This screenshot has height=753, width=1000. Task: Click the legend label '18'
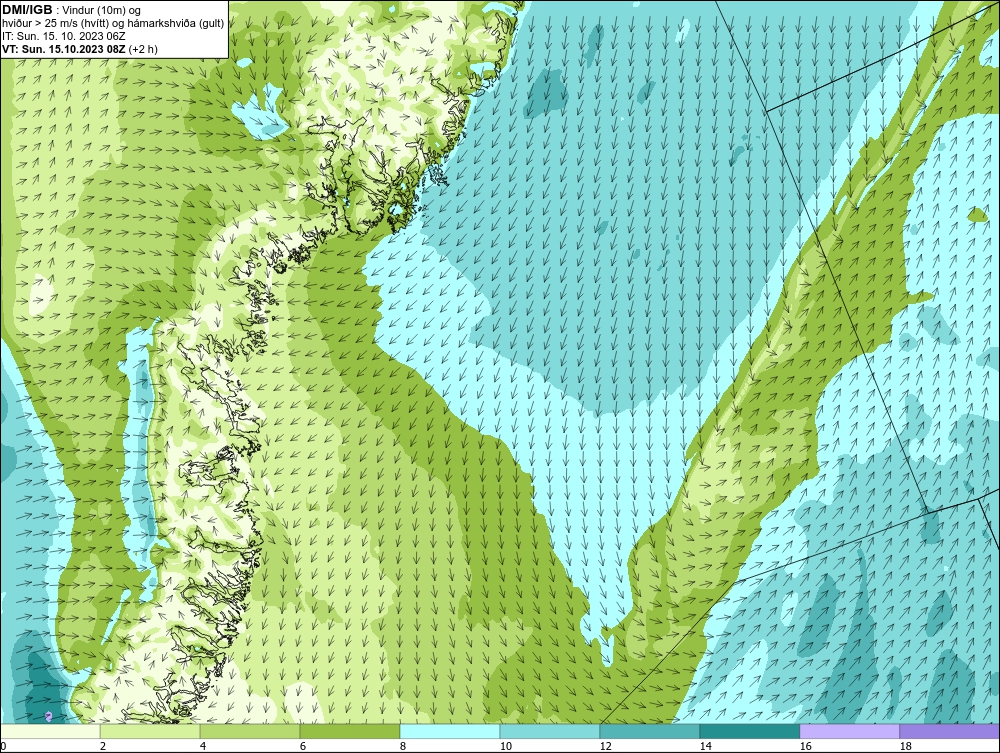point(905,747)
